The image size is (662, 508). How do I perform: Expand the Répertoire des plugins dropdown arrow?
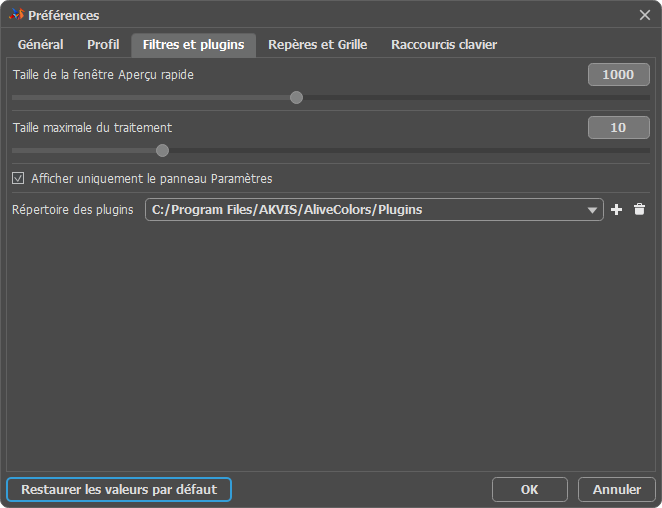click(x=592, y=210)
